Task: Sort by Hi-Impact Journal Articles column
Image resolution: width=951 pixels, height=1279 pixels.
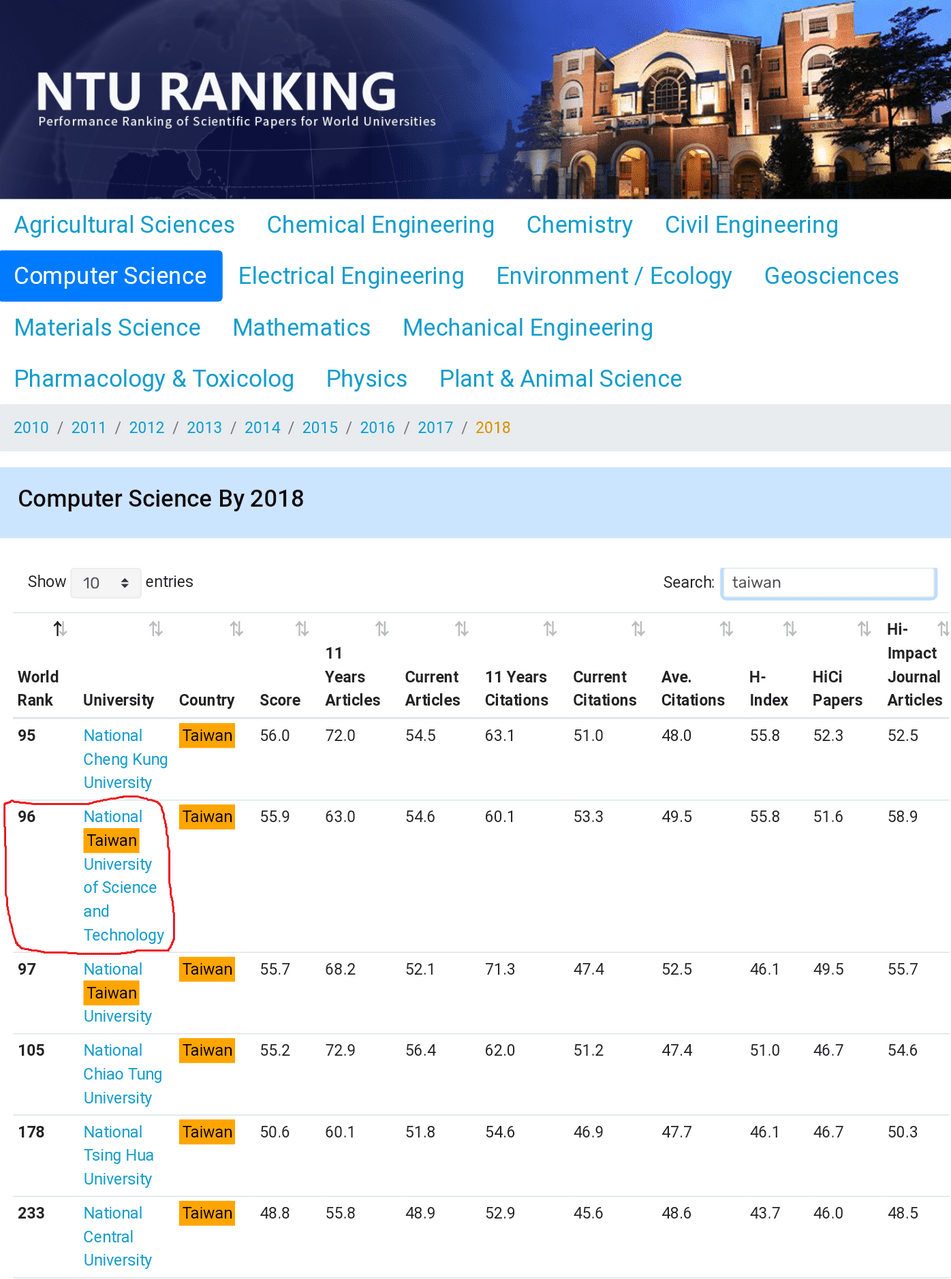Action: [941, 629]
